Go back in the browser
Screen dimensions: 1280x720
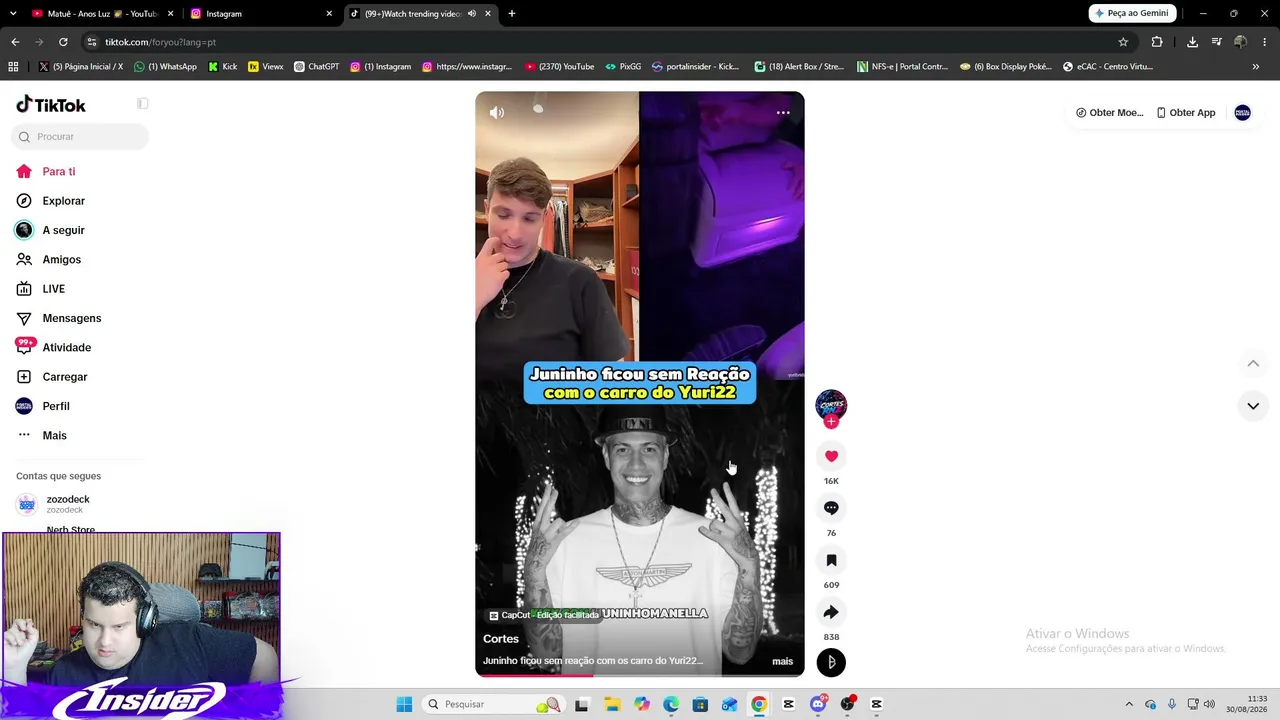pos(15,42)
